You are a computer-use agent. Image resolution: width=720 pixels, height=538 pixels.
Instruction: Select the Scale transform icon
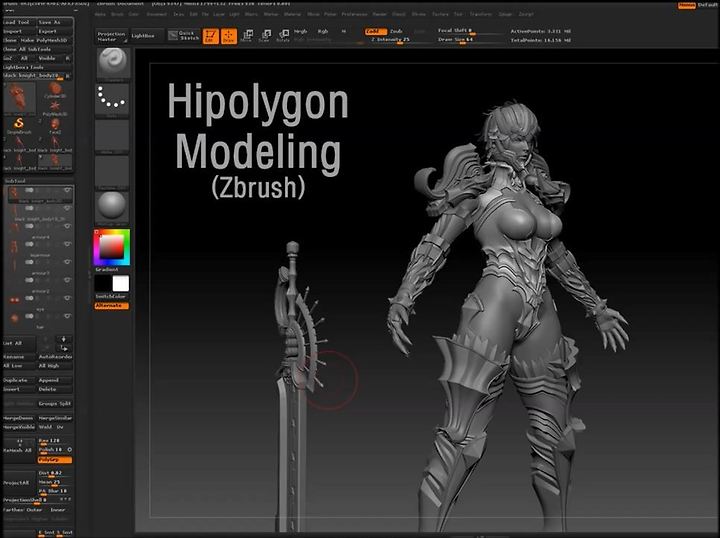[x=265, y=36]
